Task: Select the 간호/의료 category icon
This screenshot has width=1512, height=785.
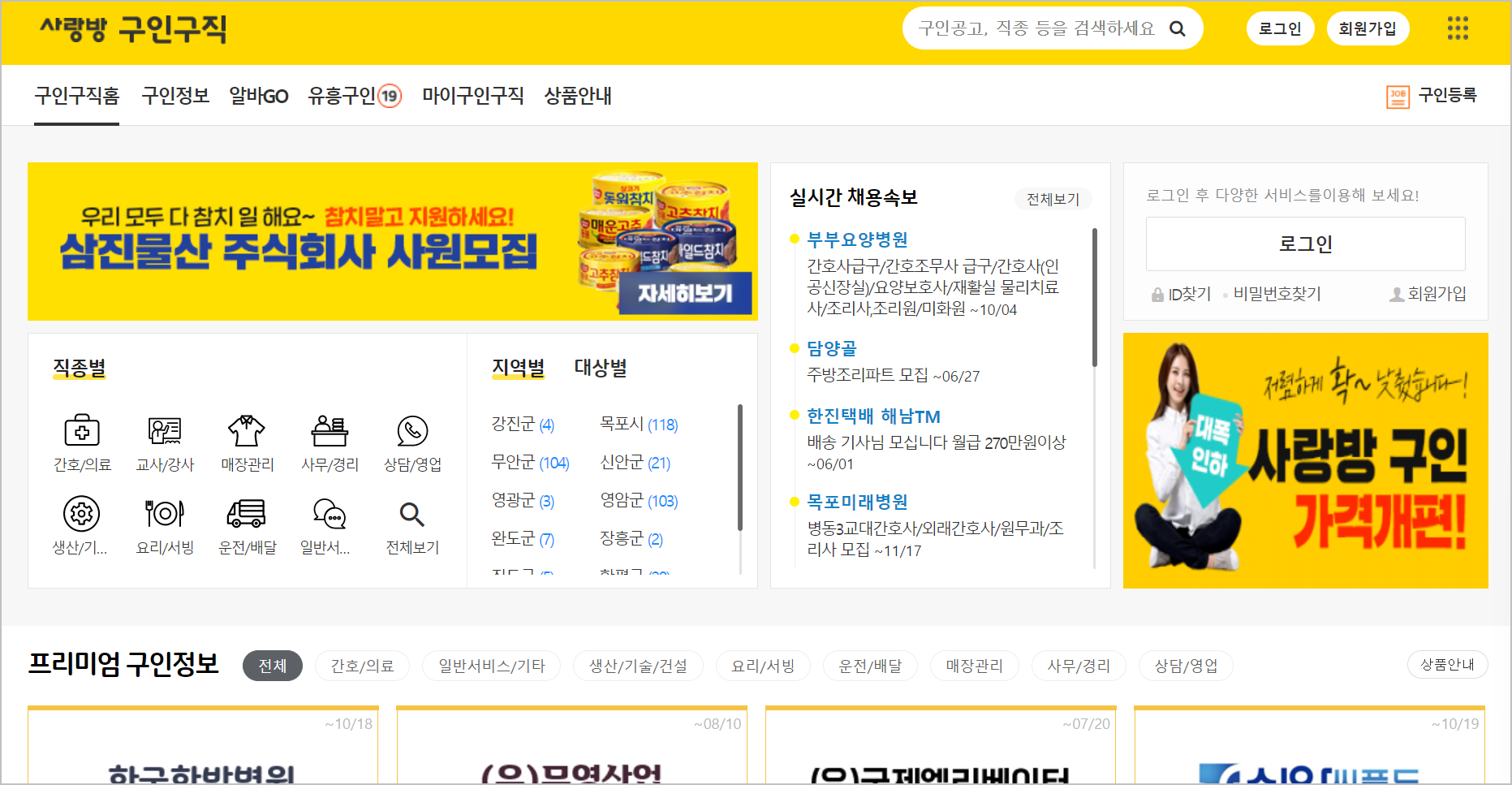Action: [82, 430]
